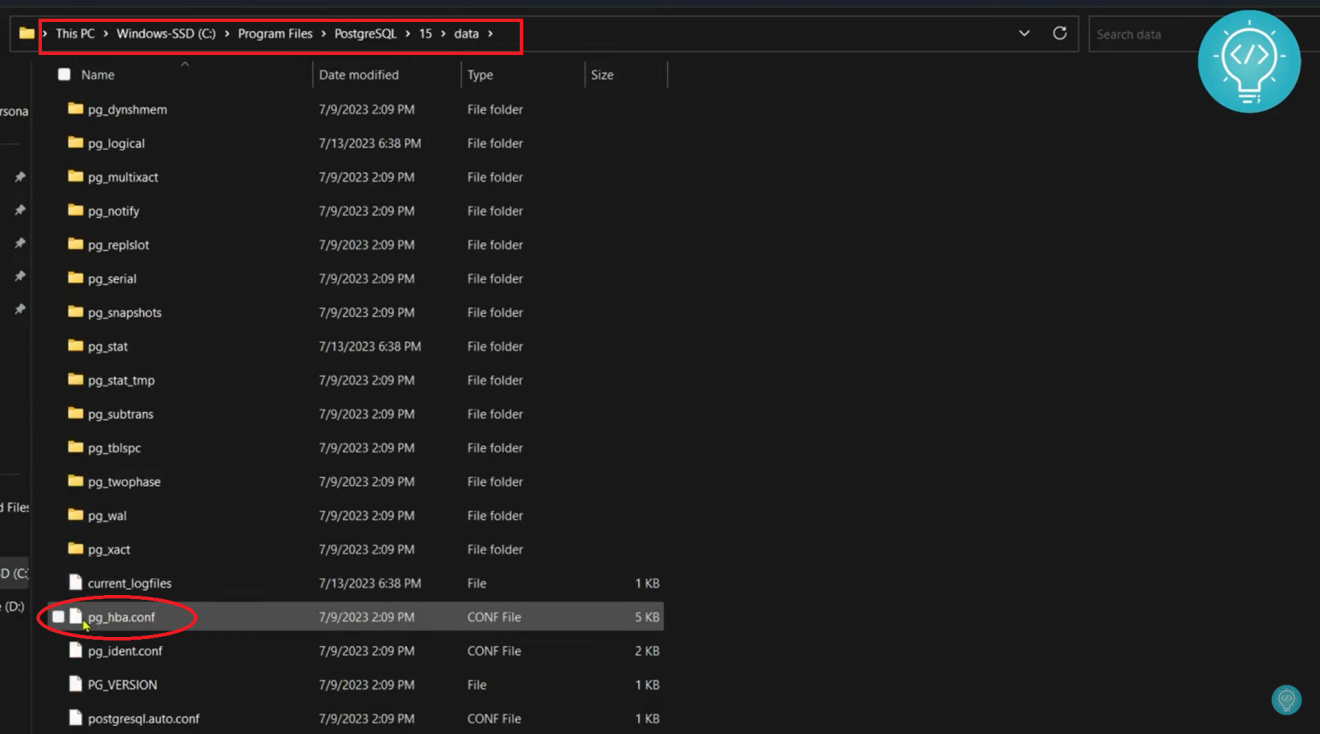Click the file icon beside pg_ident.conf
This screenshot has width=1320, height=734.
click(x=75, y=650)
